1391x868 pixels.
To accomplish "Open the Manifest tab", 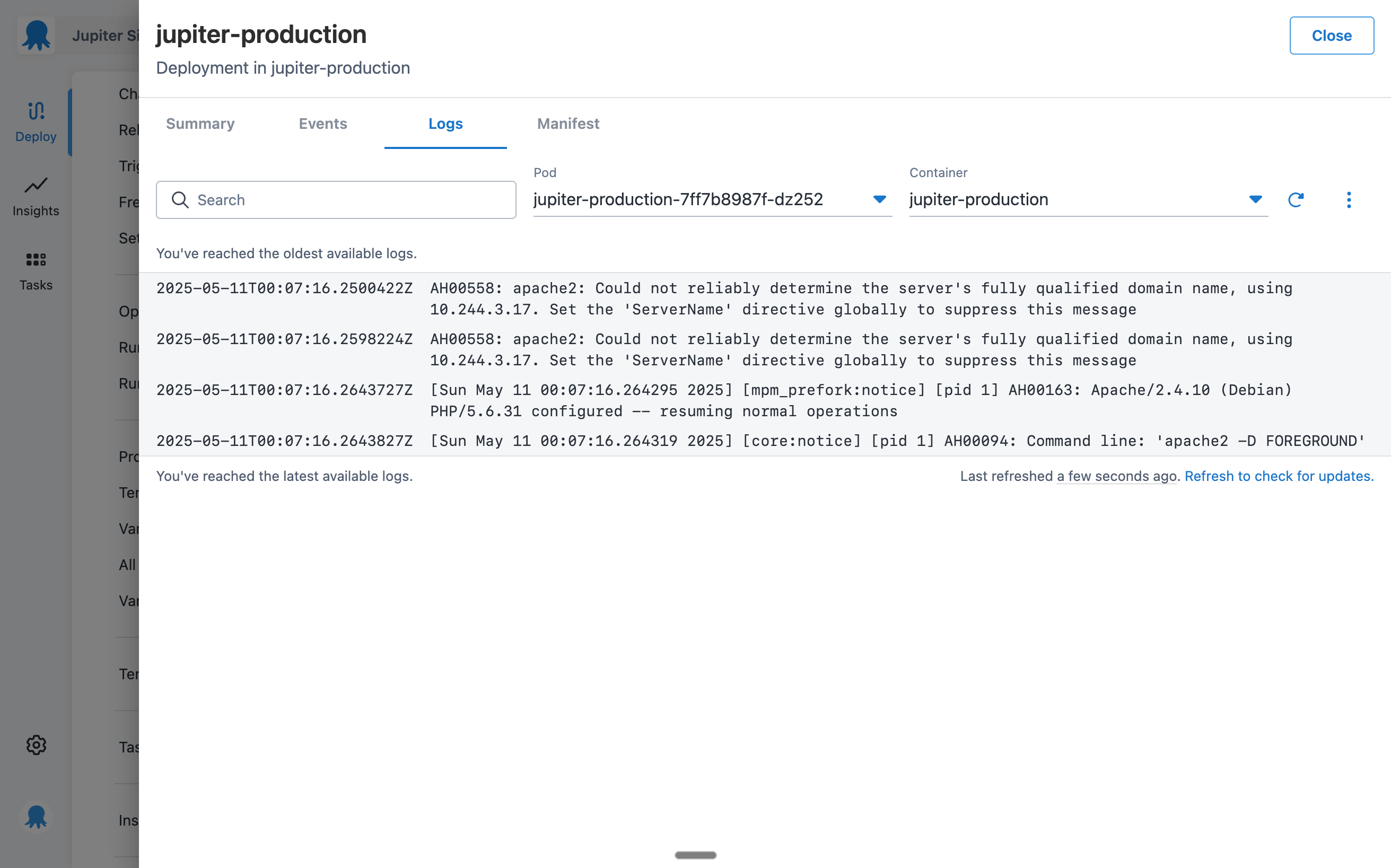I will 568,124.
